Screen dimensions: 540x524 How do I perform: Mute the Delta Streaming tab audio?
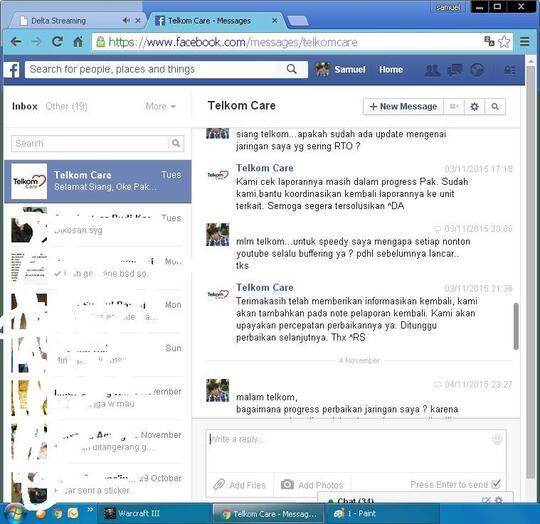tap(126, 21)
